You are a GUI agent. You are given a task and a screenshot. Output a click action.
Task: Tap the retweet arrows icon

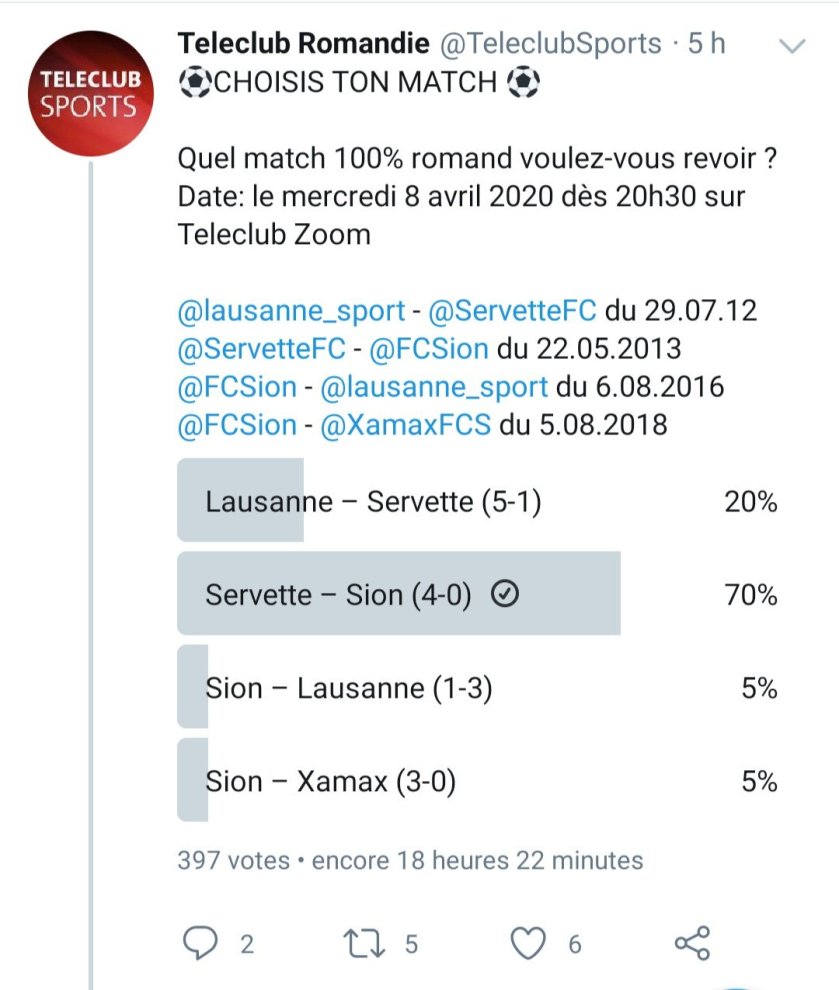[365, 942]
